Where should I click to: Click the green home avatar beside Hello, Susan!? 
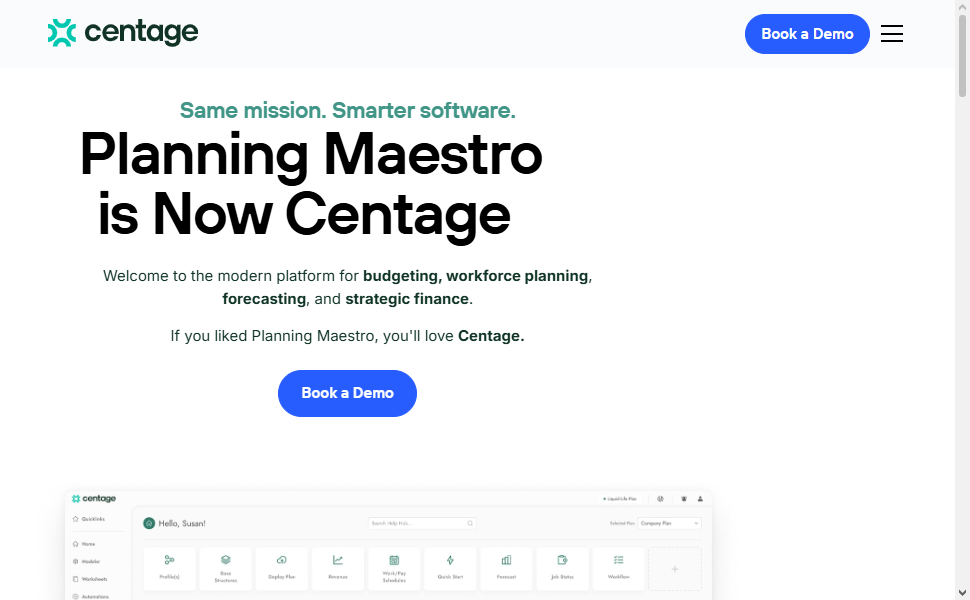(149, 523)
